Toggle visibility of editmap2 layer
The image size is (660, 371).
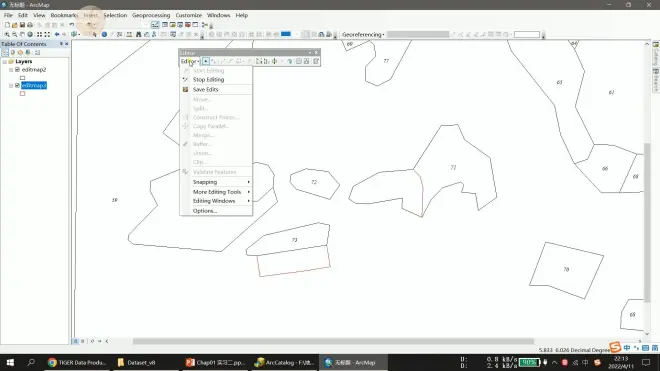tap(17, 69)
